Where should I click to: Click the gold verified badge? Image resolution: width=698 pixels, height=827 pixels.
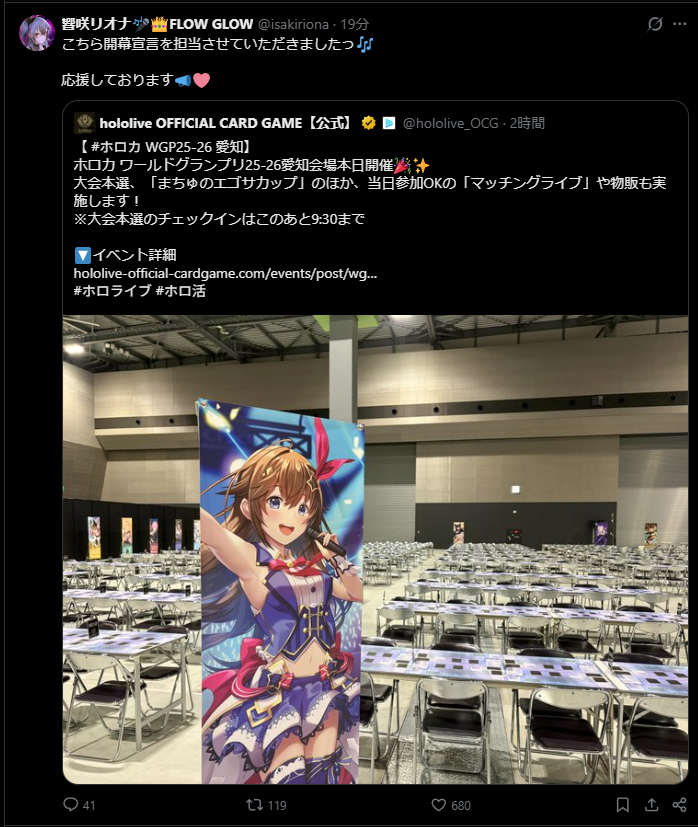[x=368, y=123]
